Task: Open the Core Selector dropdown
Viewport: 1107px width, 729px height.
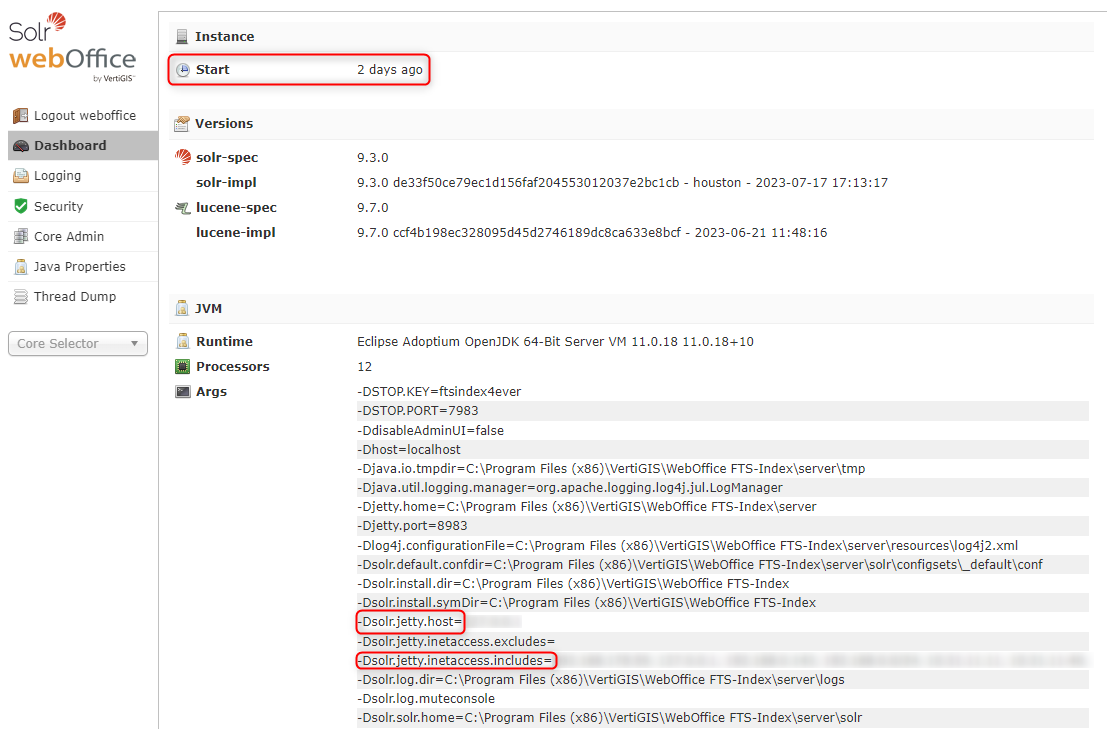Action: 78,344
